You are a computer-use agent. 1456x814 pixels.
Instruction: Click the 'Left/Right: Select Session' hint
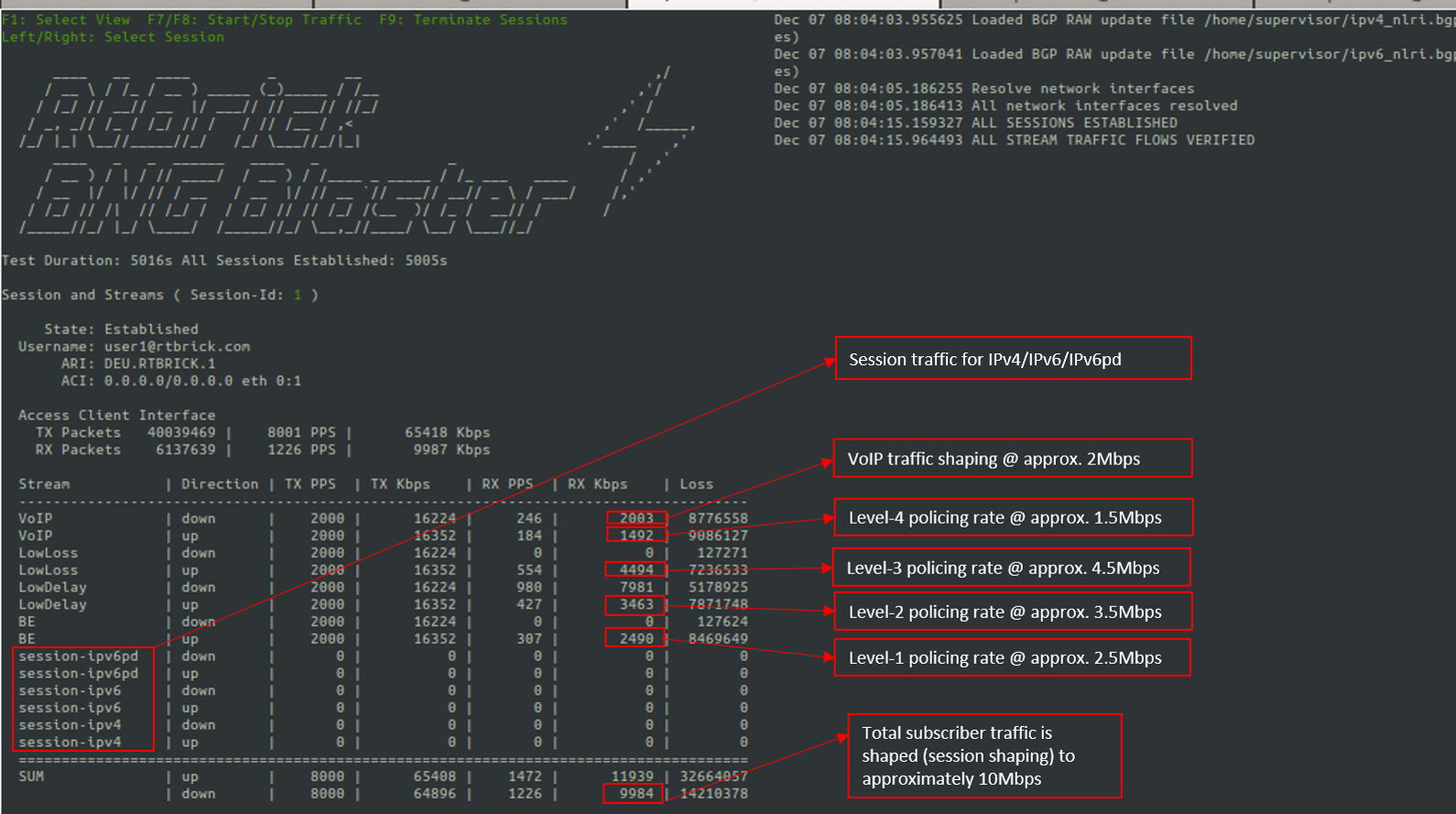[x=113, y=37]
